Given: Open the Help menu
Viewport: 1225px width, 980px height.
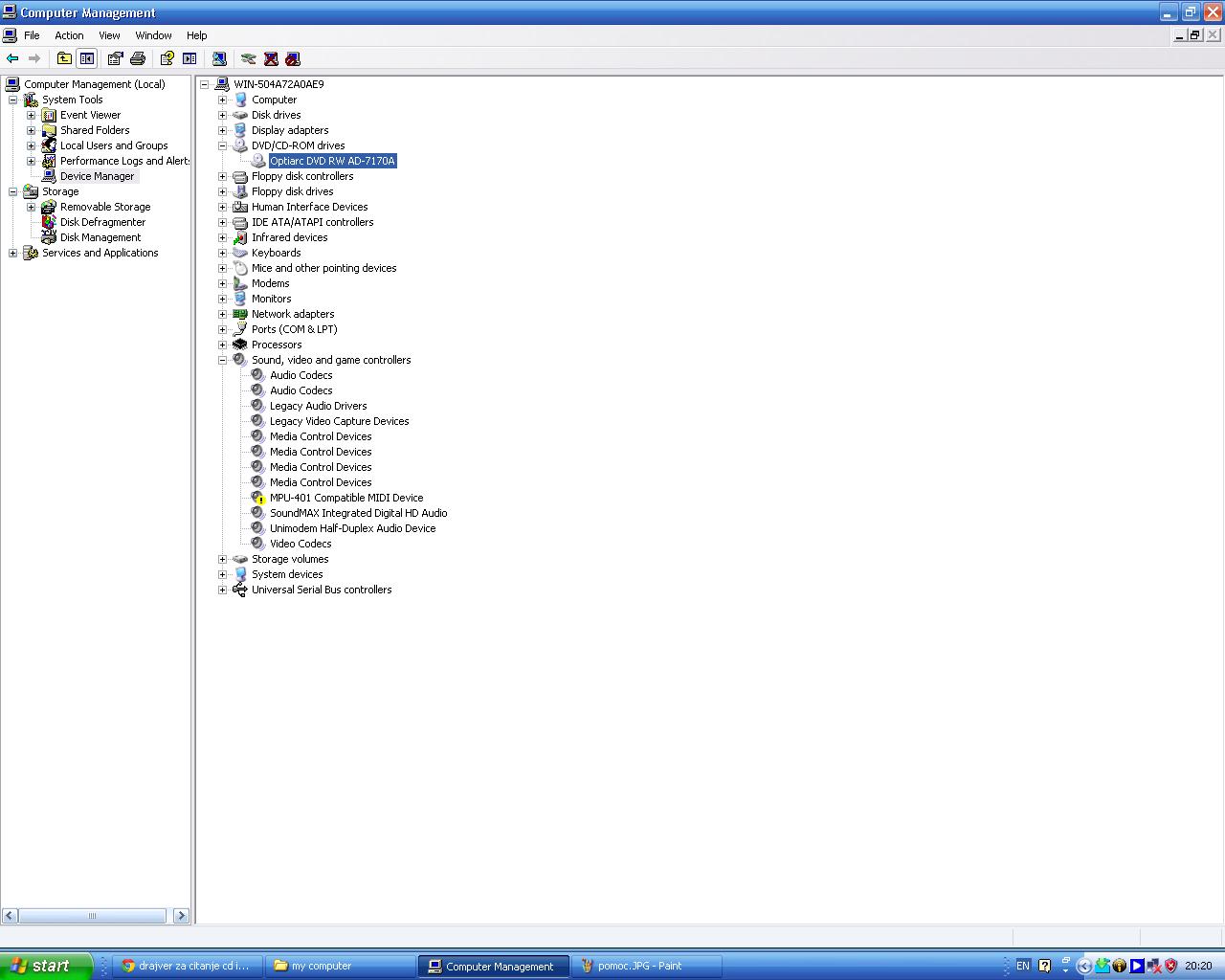Looking at the screenshot, I should (196, 35).
